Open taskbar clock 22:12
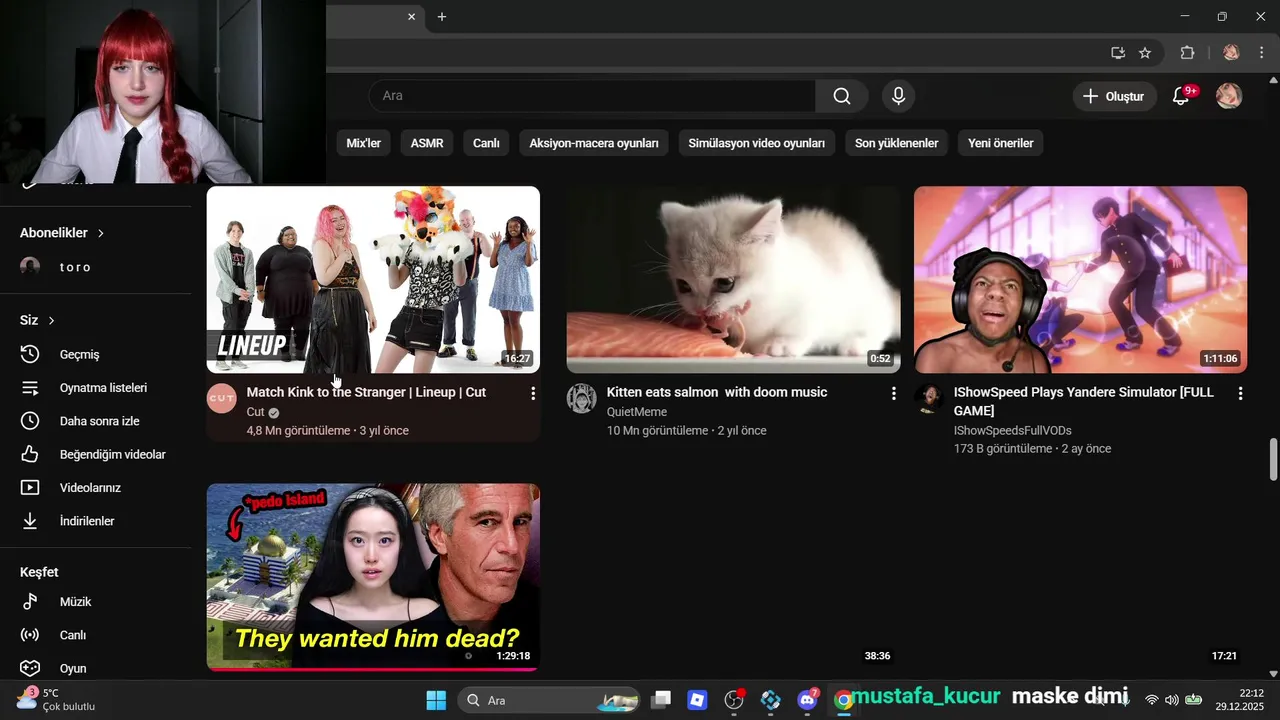This screenshot has width=1280, height=720. point(1240,700)
